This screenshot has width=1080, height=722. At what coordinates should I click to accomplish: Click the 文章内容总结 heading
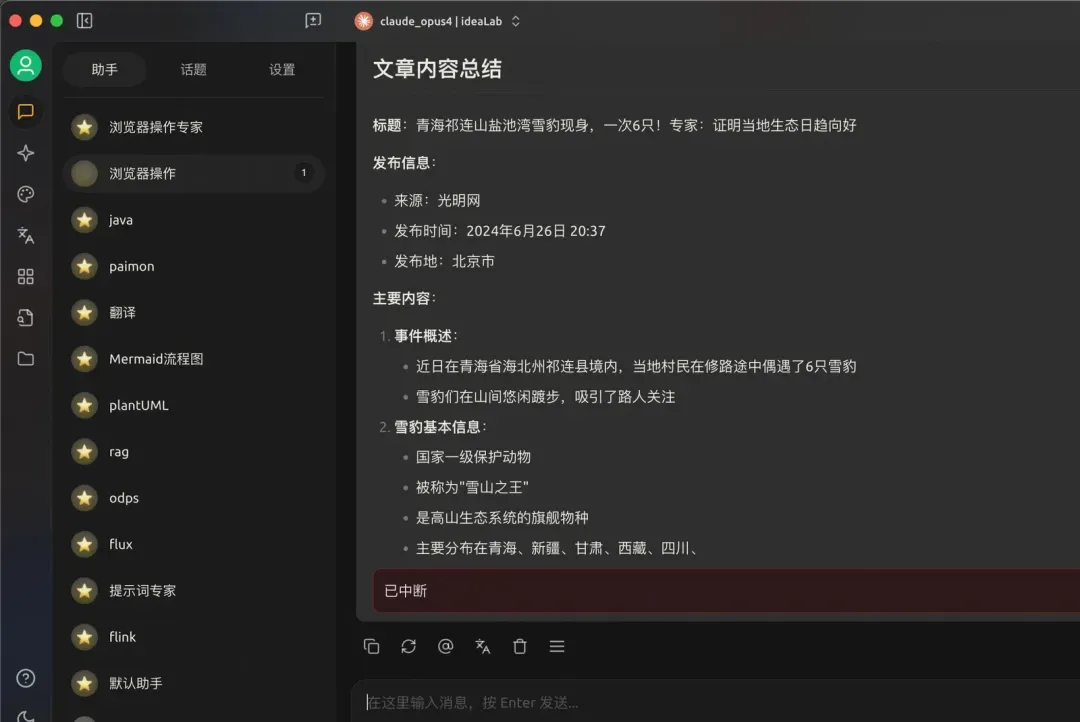click(x=437, y=69)
